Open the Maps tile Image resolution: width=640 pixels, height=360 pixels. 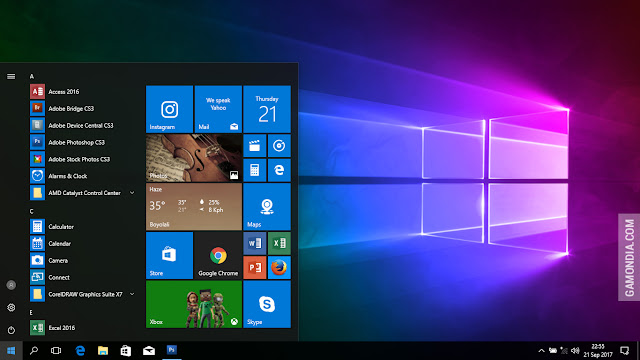tap(267, 207)
